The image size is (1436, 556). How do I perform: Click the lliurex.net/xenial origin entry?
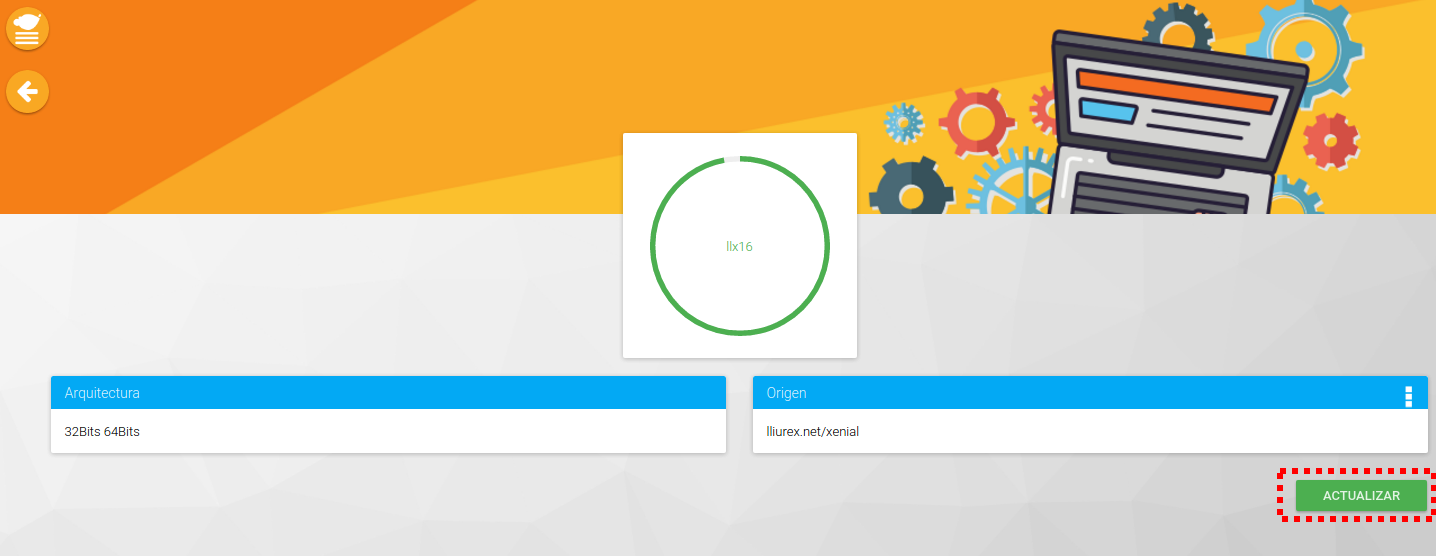point(812,432)
